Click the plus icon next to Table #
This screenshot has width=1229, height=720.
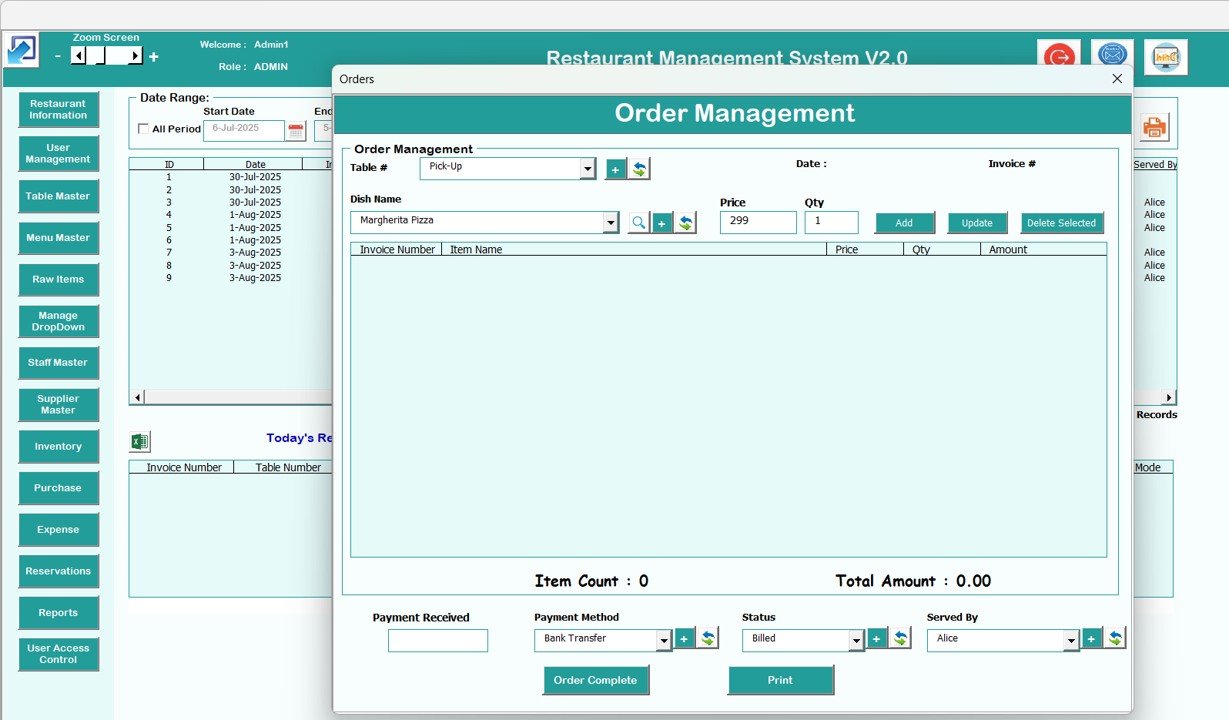point(615,169)
